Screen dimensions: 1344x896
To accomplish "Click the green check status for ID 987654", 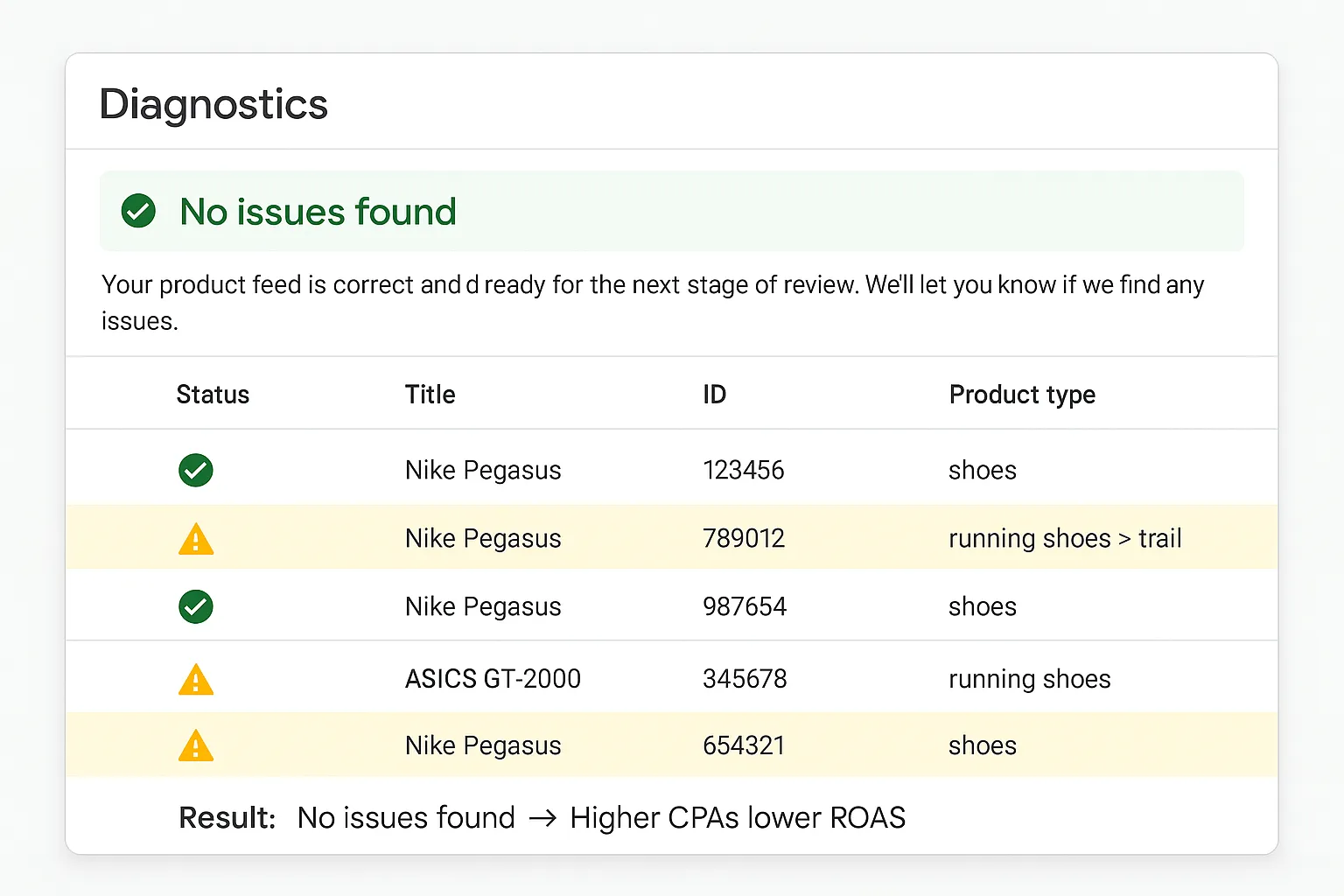I will pos(196,606).
